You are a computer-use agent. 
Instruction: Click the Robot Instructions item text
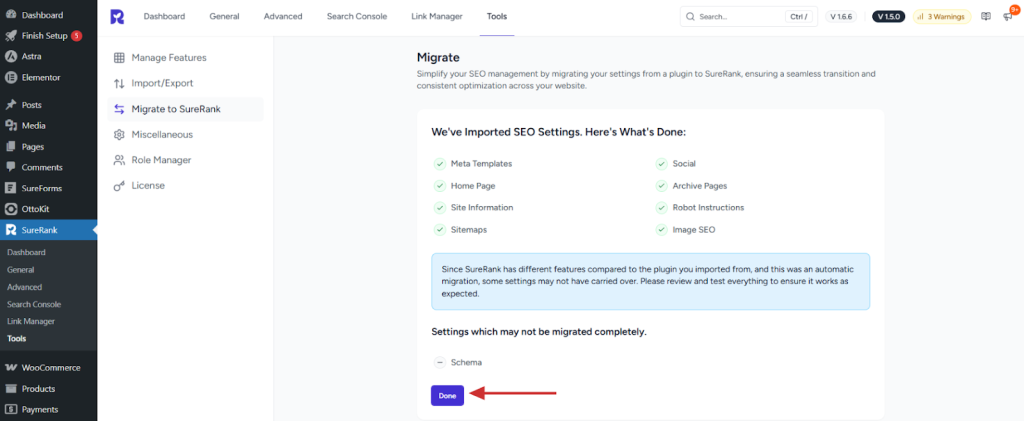pyautogui.click(x=708, y=208)
